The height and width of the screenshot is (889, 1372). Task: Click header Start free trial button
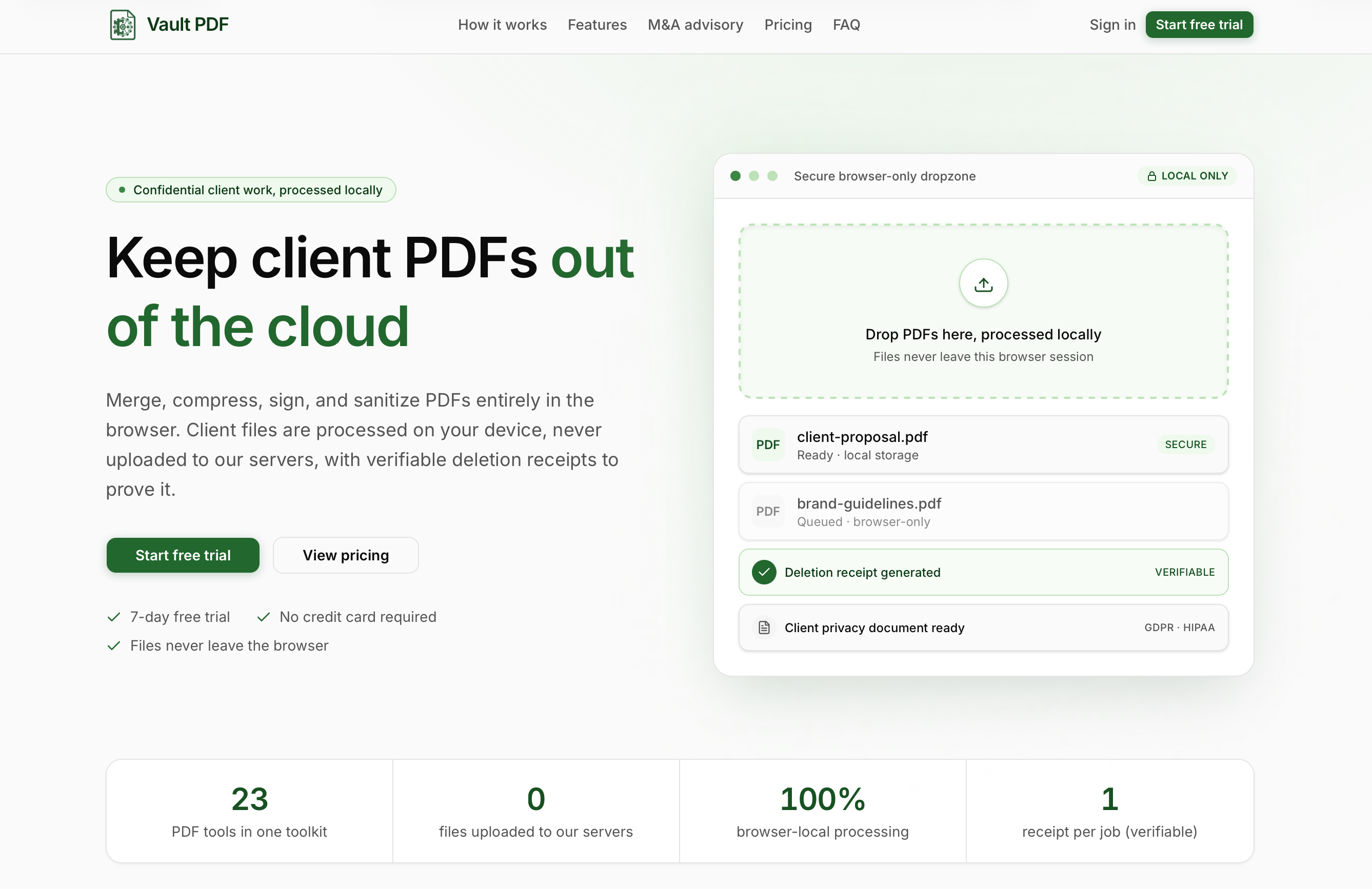[x=1199, y=25]
